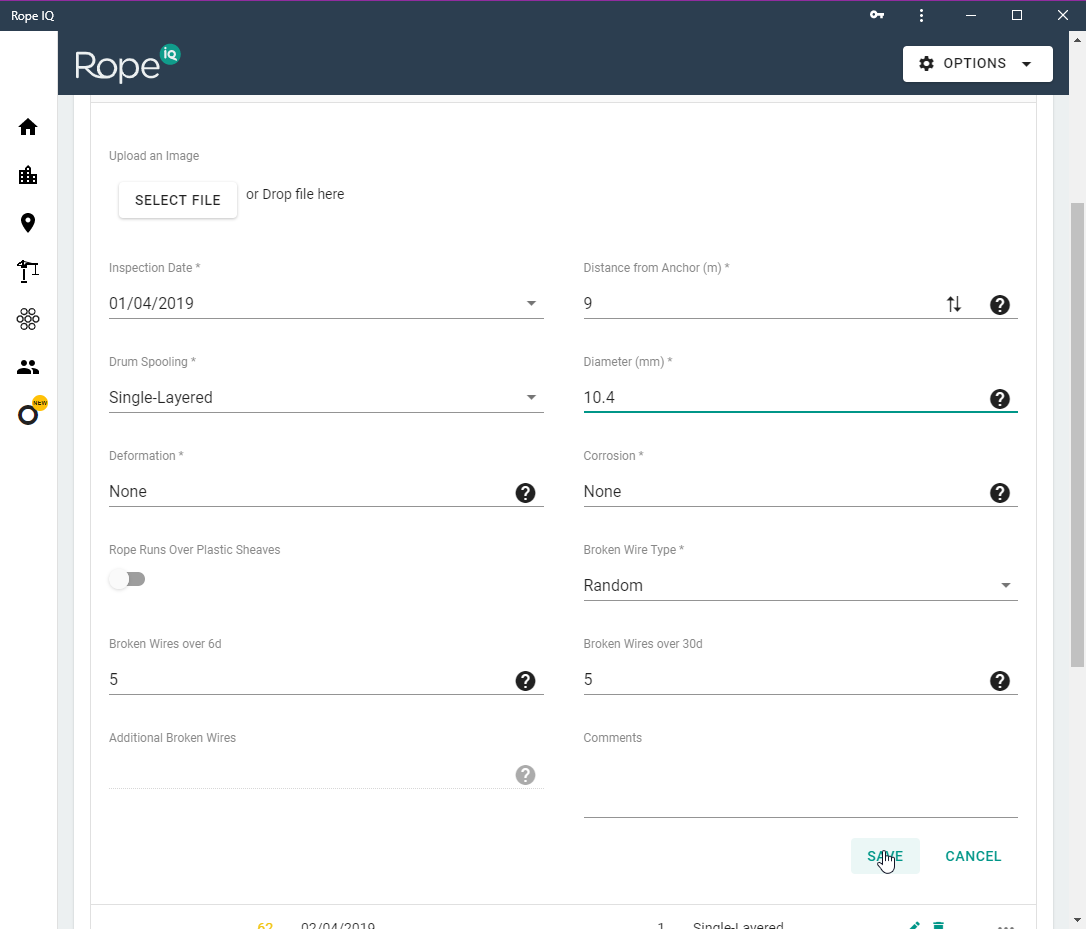Viewport: 1086px width, 929px height.
Task: Show help for Diameter field
Action: [x=999, y=399]
